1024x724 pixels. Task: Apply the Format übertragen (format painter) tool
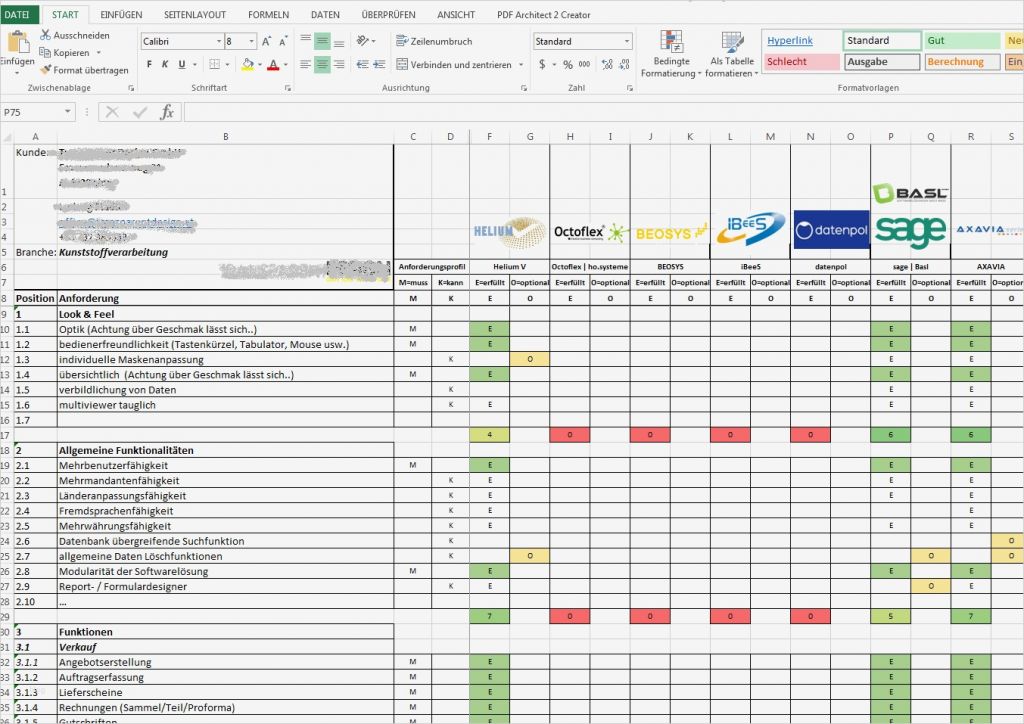coord(46,69)
